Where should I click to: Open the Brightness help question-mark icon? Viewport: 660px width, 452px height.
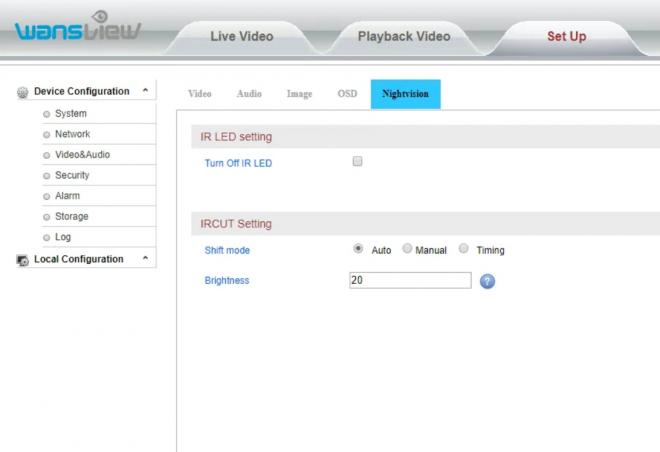click(x=487, y=281)
